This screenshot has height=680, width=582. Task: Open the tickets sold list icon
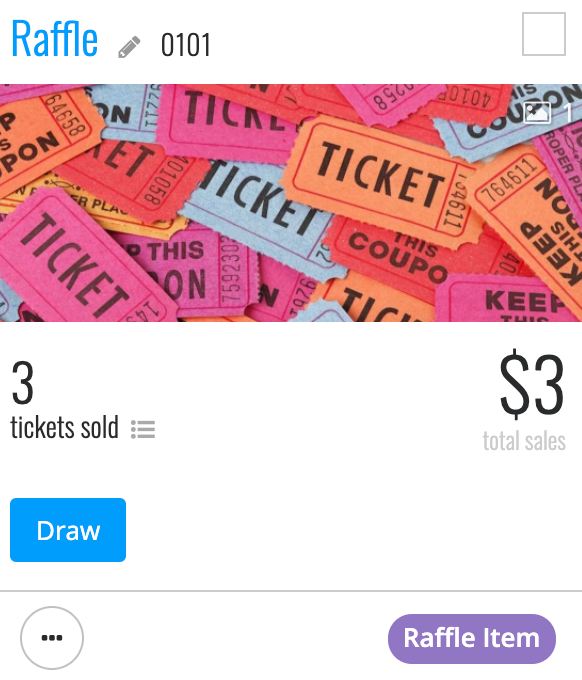[143, 429]
